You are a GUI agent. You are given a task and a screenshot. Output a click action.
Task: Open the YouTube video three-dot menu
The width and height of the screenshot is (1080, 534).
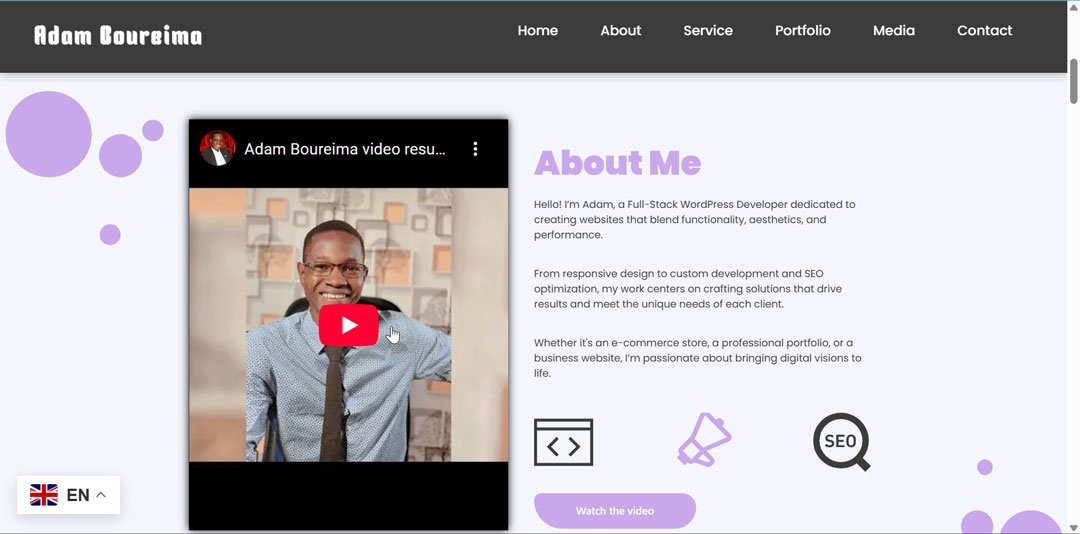click(x=475, y=149)
